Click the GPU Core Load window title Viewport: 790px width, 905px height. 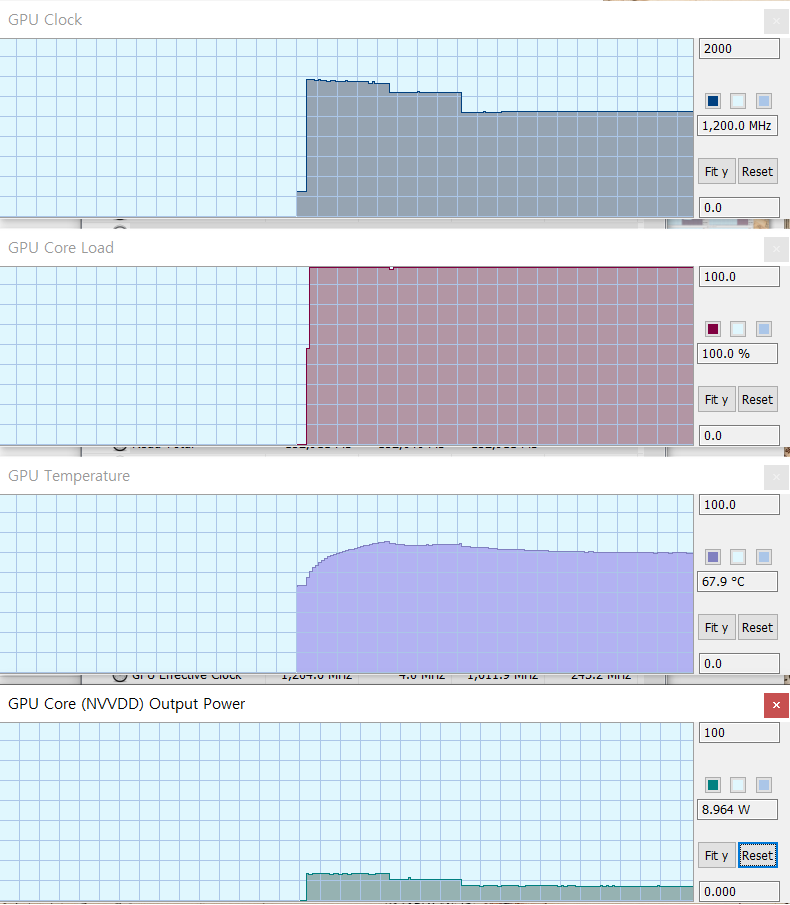pyautogui.click(x=61, y=248)
